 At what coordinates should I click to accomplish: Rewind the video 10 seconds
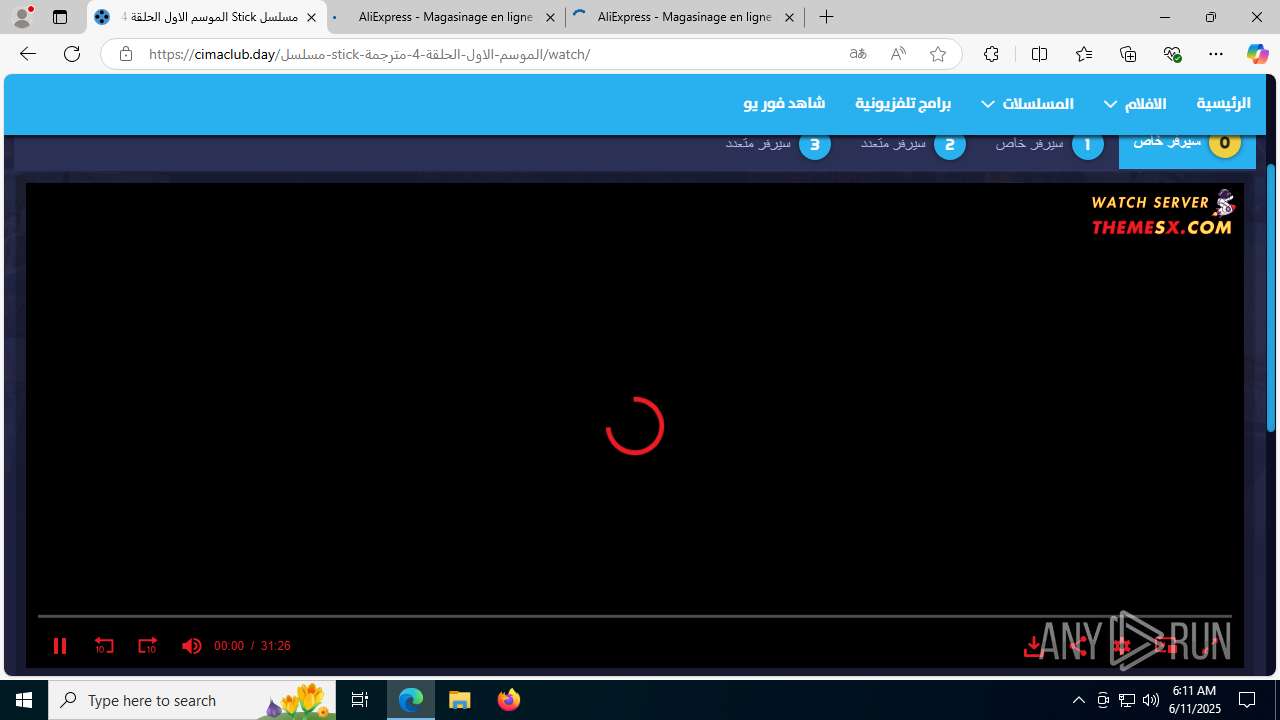pos(104,646)
